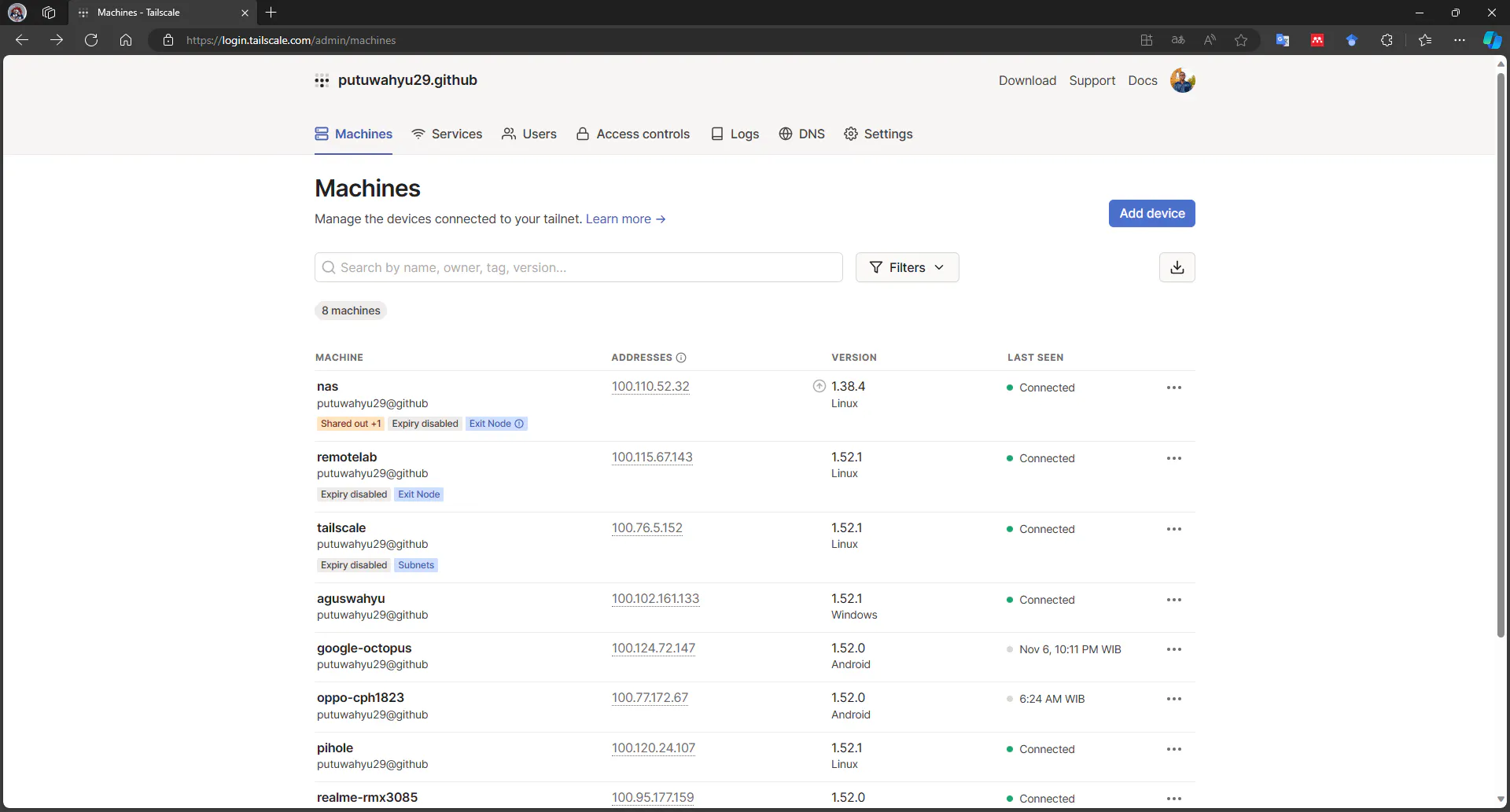Open the Logs tab
Viewport: 1510px width, 812px height.
[735, 134]
